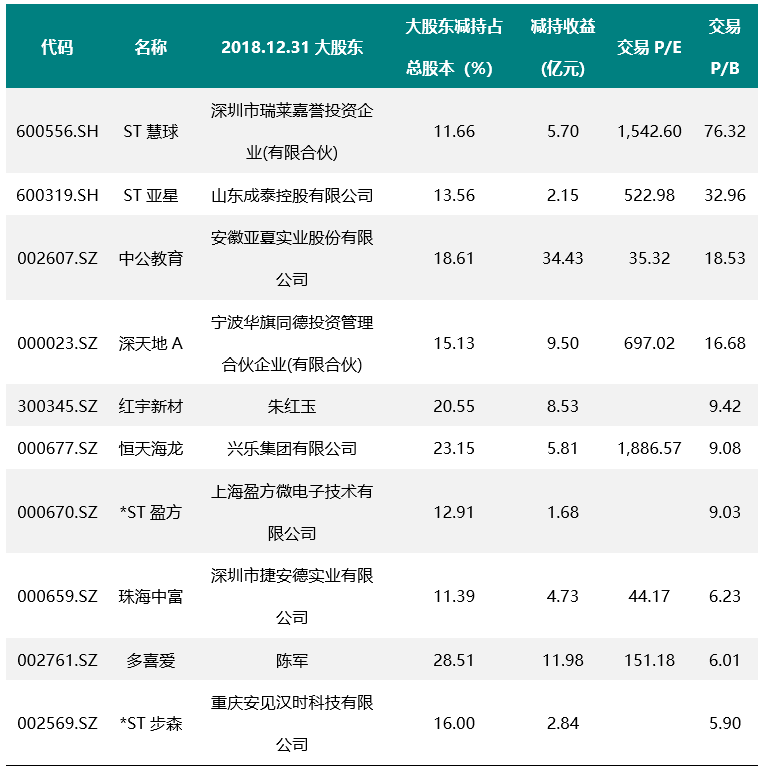The image size is (770, 776).
Task: Click the P/B value 32.96
Action: click(x=725, y=195)
